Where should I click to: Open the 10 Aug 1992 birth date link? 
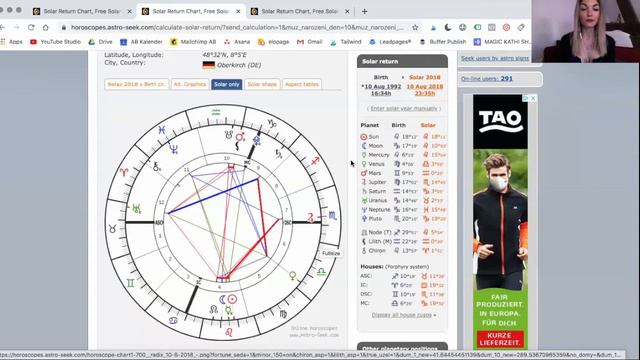(381, 90)
